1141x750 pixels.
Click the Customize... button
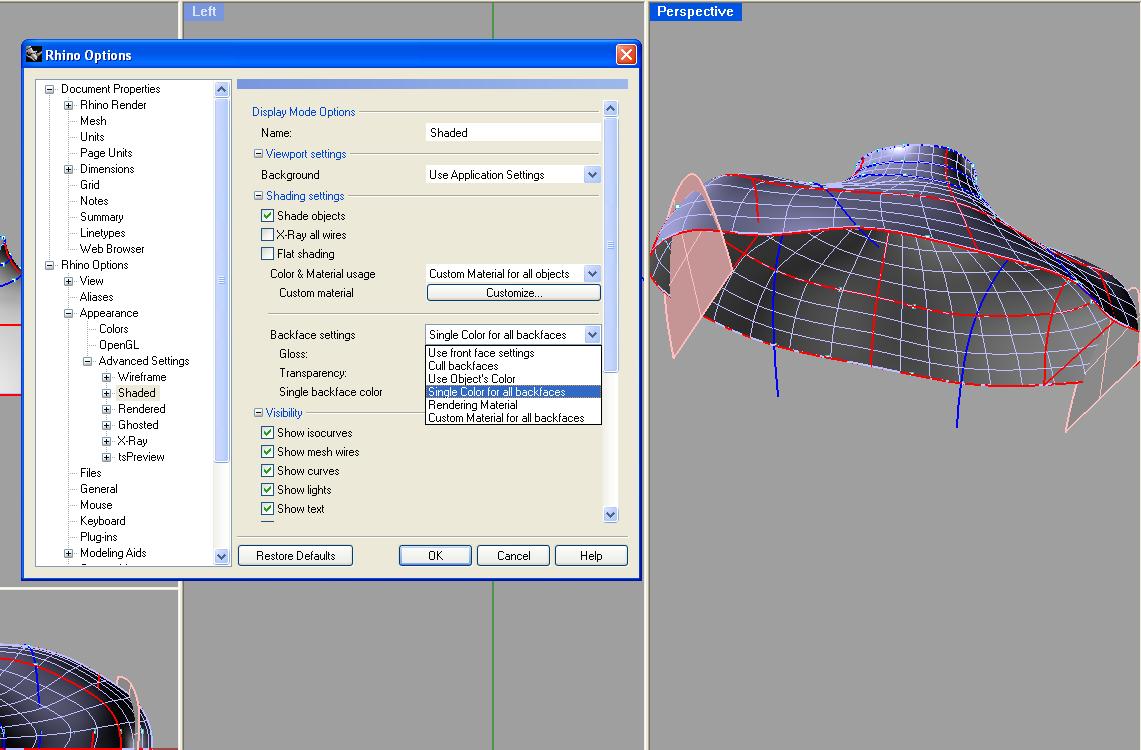pyautogui.click(x=513, y=293)
